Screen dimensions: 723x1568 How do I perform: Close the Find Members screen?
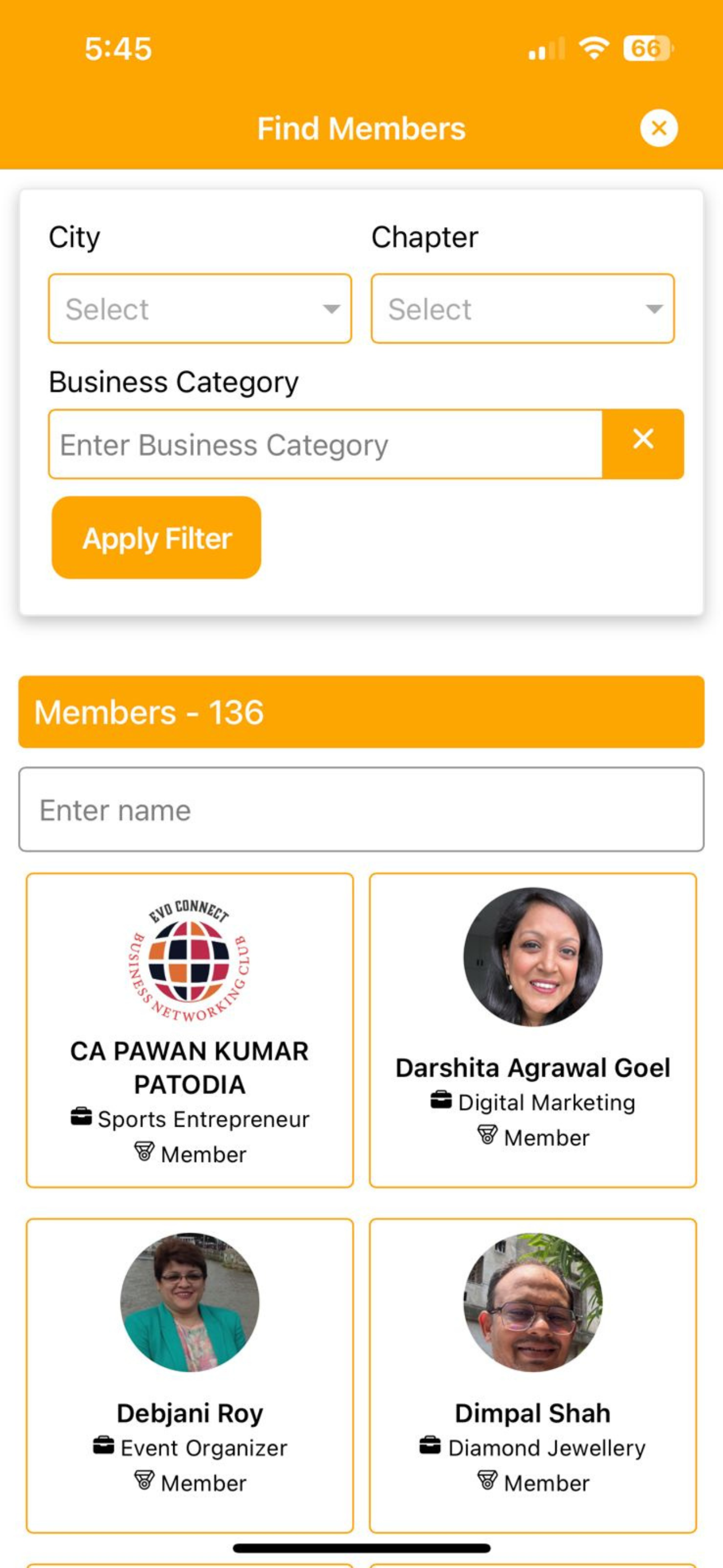pyautogui.click(x=659, y=128)
